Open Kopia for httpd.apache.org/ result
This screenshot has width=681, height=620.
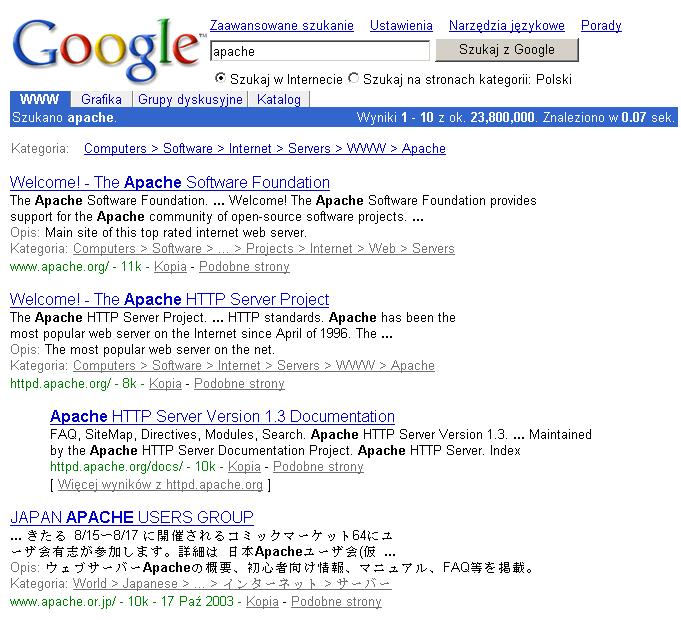tap(165, 383)
